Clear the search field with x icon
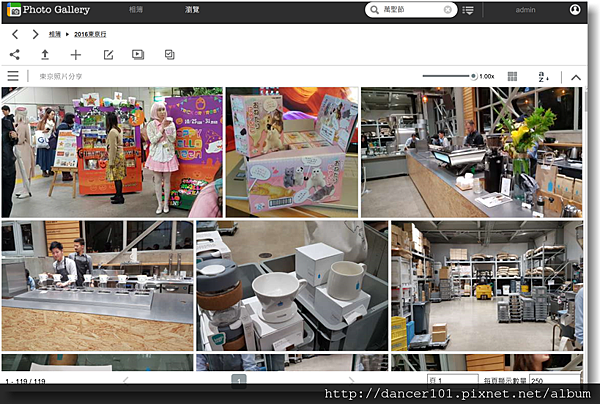The width and height of the screenshot is (600, 404). 447,10
